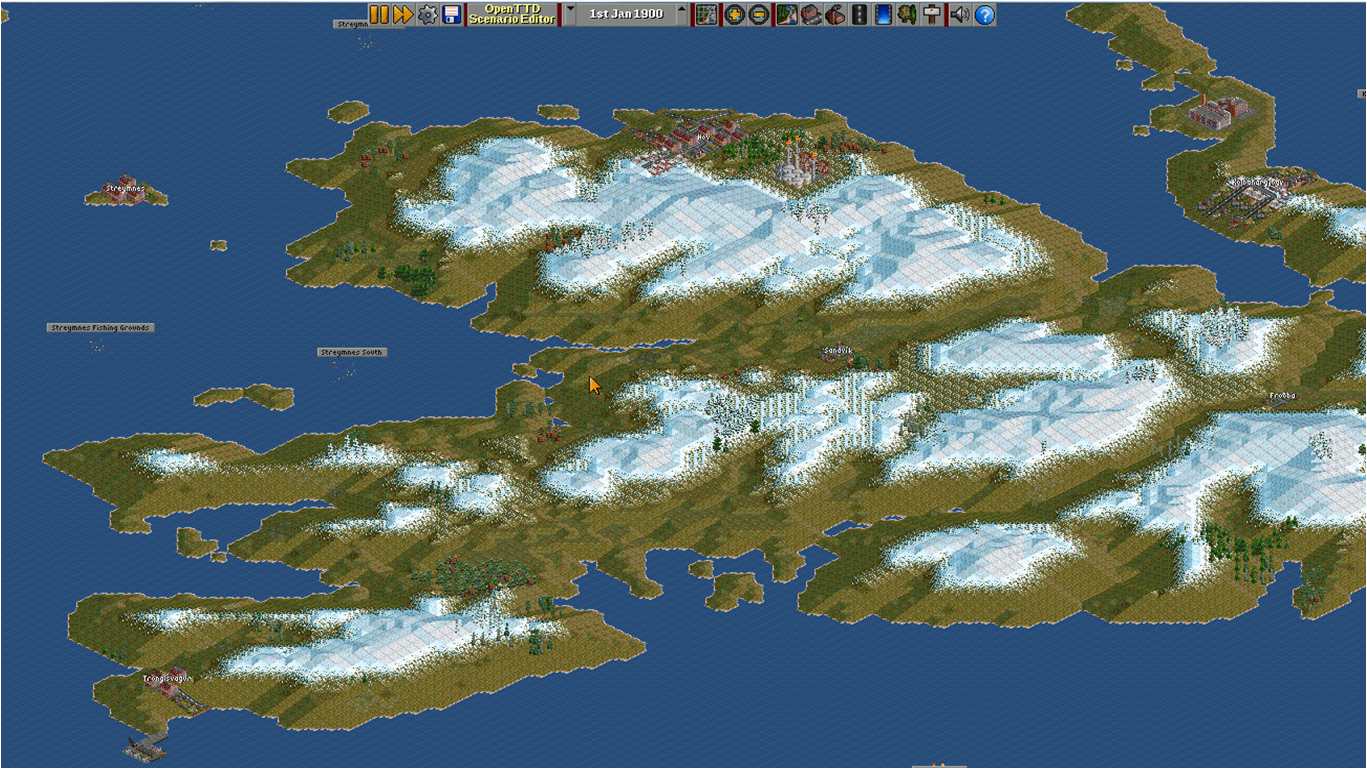
Task: Move start date forward with up arrow
Action: pos(683,14)
